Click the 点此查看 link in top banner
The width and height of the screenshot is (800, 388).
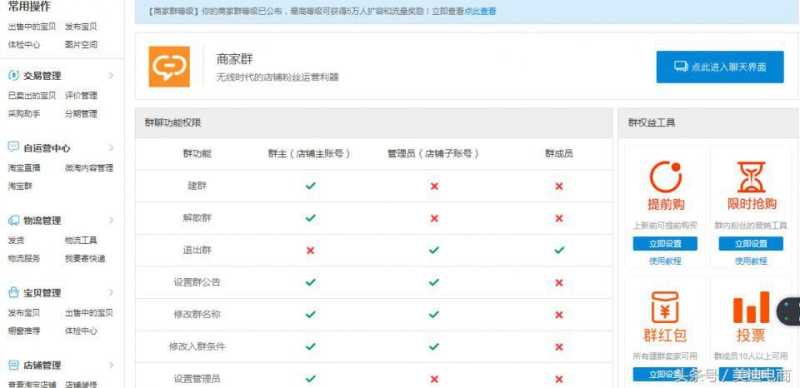point(480,11)
